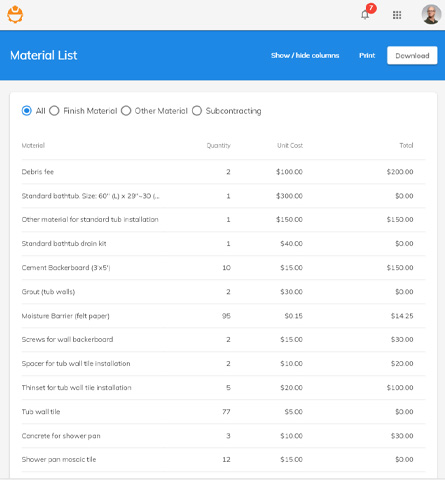The height and width of the screenshot is (480, 445).
Task: Click the Material List page title
Action: [44, 55]
